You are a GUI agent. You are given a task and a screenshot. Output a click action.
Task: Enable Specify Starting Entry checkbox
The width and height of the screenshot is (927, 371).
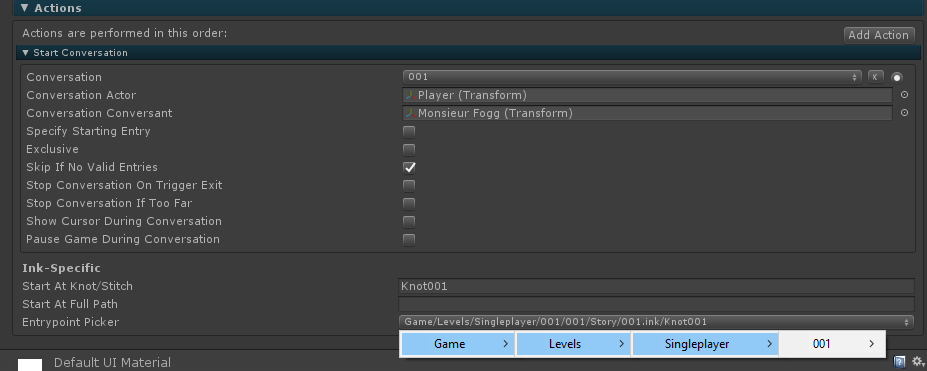(x=409, y=131)
